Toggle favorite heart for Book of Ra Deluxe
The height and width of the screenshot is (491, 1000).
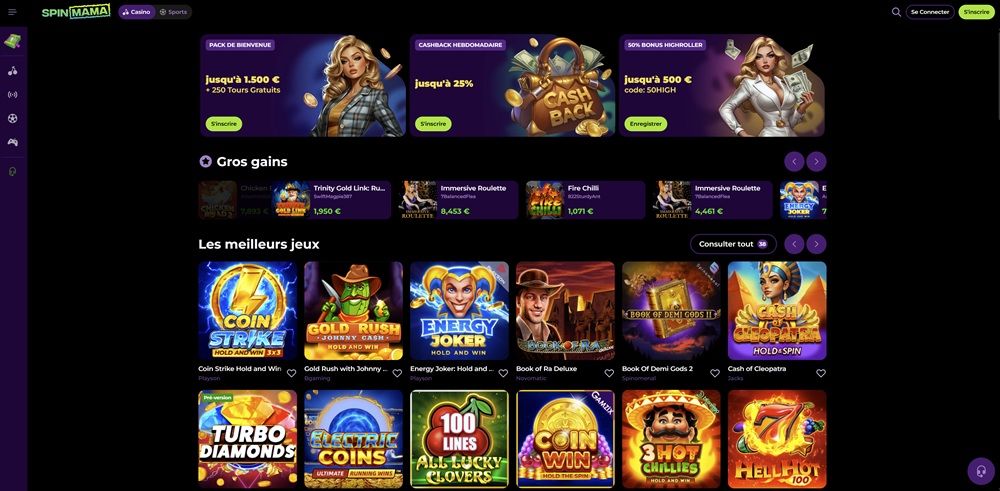[x=608, y=373]
